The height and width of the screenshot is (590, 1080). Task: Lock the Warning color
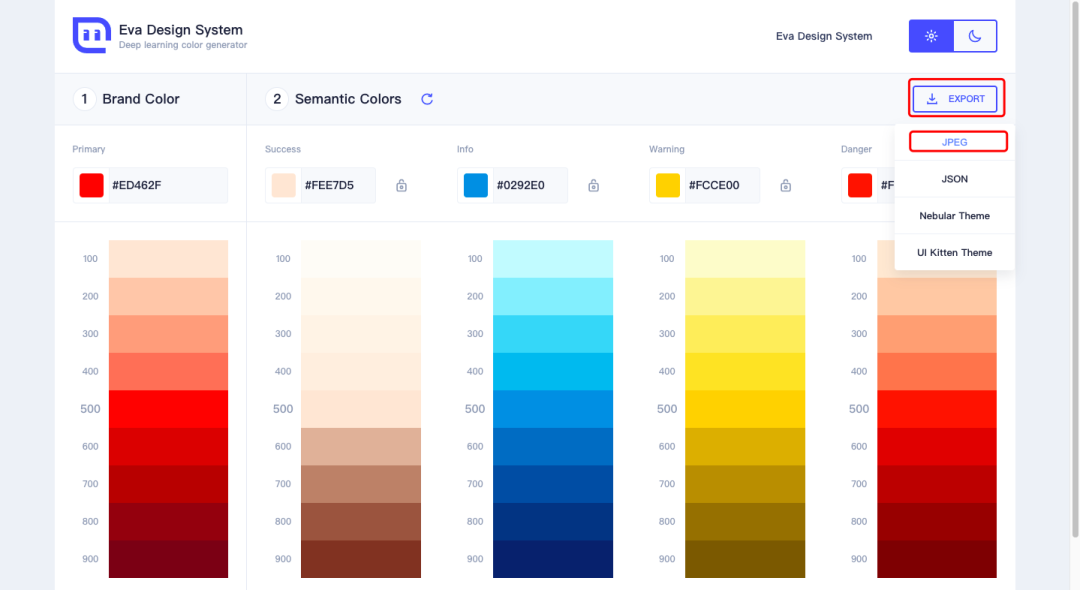(785, 185)
